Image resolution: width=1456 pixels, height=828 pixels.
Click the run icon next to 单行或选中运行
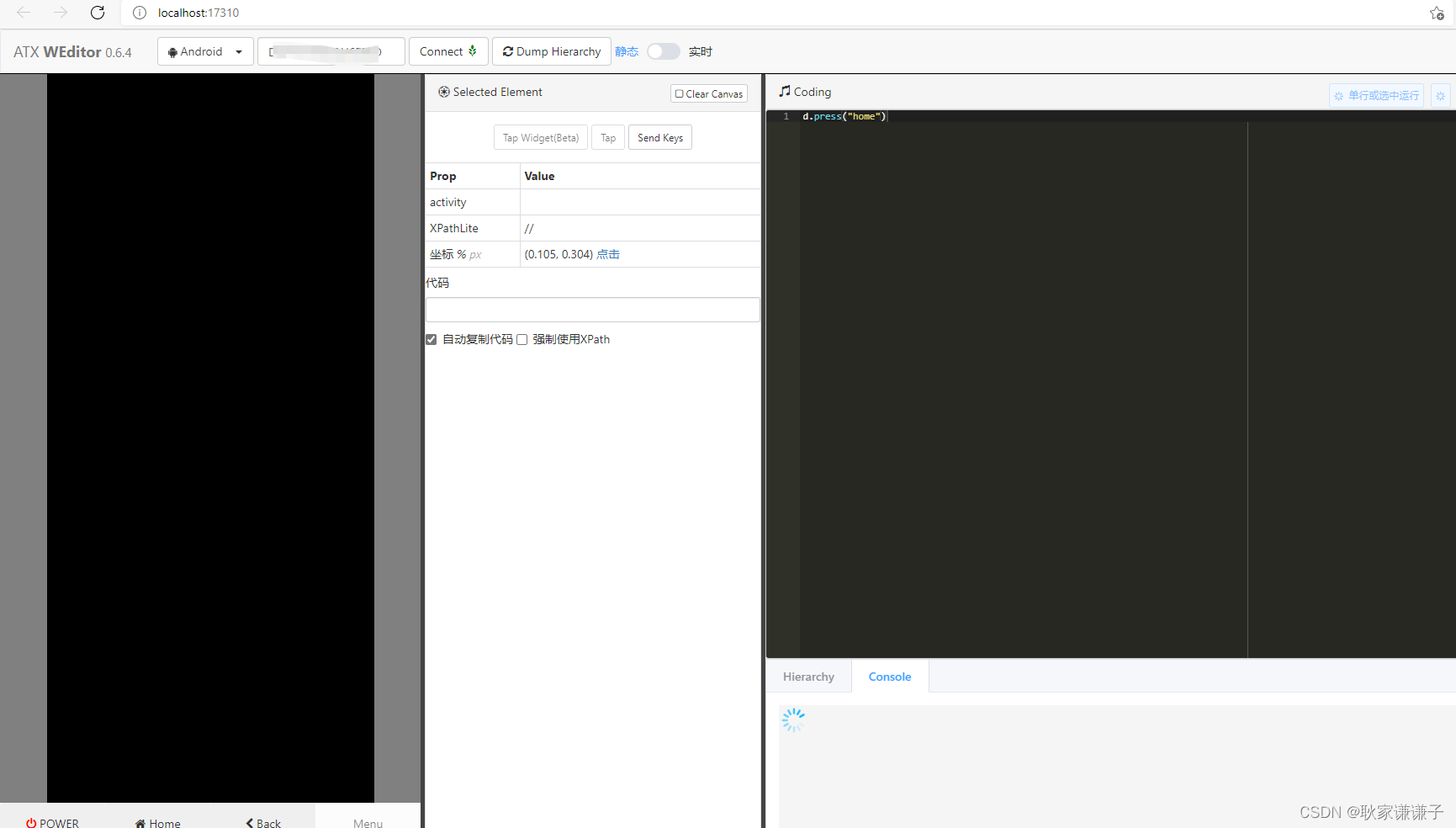pos(1339,95)
